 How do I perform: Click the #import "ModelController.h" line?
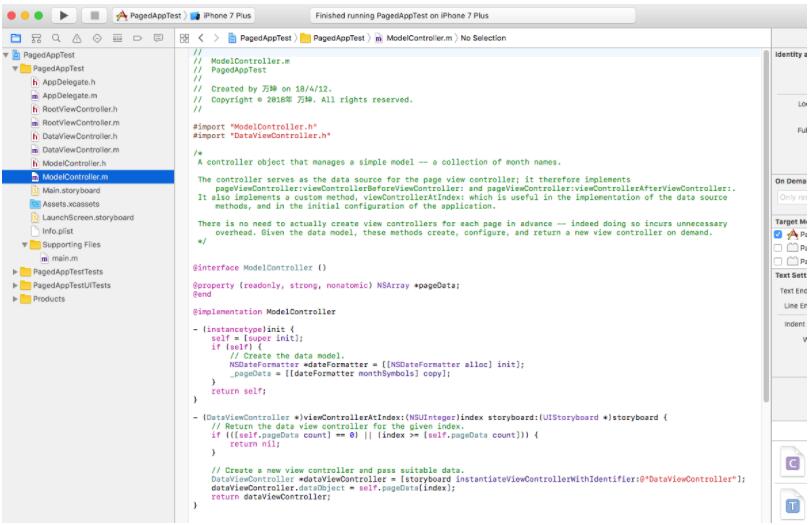255,127
